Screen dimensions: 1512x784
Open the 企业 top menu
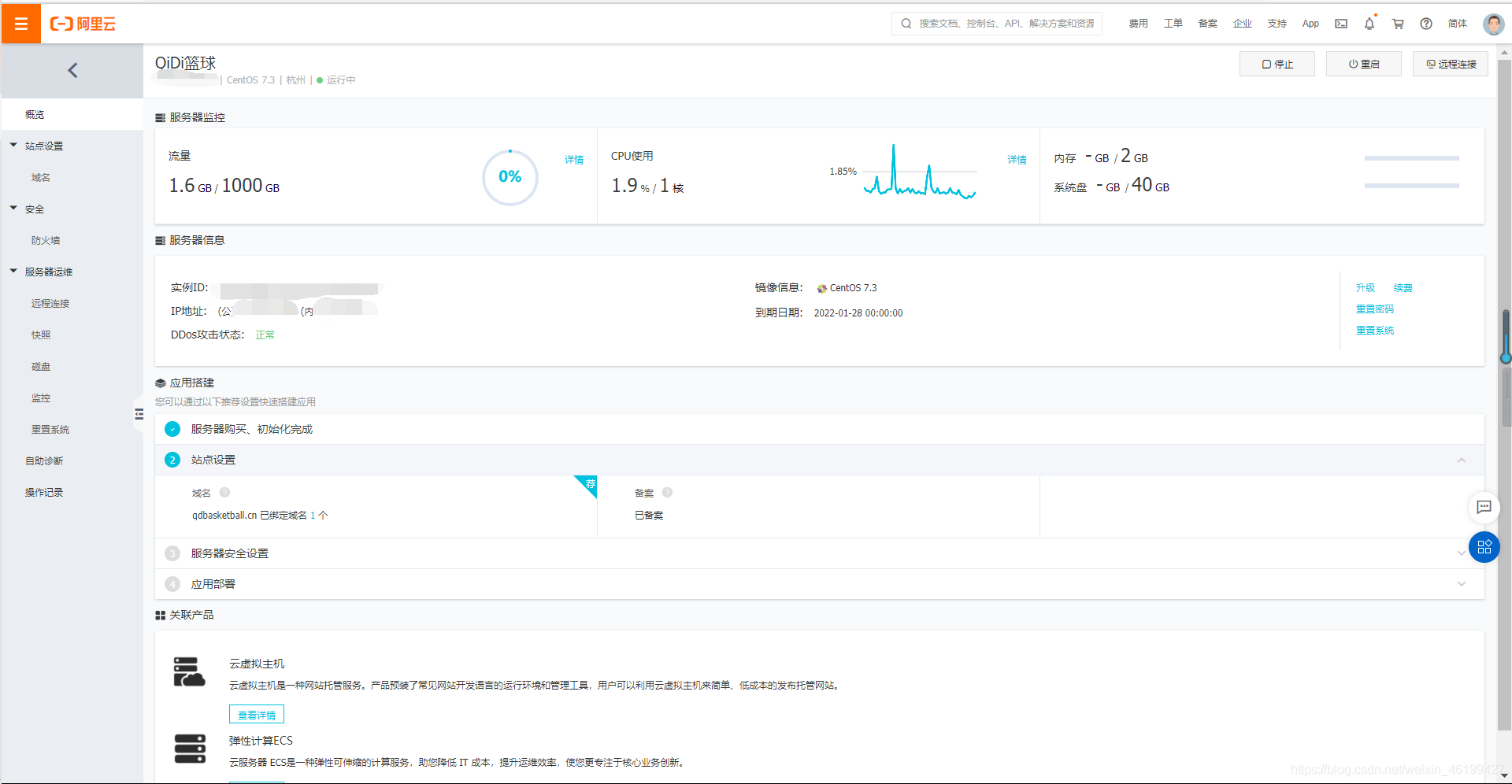coord(1242,24)
